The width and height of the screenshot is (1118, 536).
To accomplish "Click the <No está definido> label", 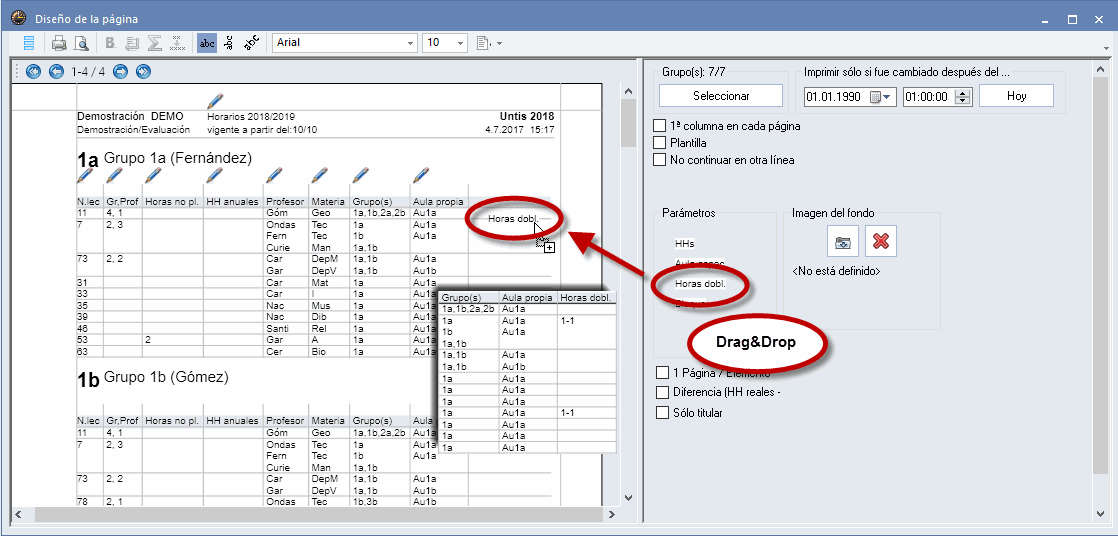I will [x=836, y=272].
